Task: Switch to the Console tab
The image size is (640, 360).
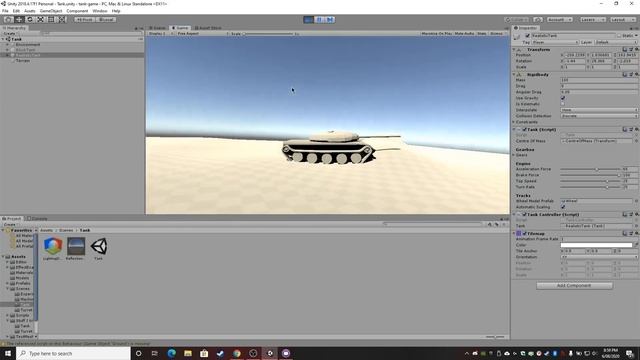Action: tap(37, 219)
